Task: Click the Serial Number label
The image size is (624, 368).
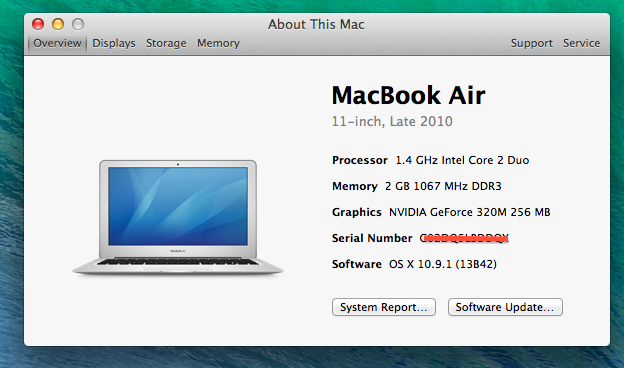Action: point(372,238)
